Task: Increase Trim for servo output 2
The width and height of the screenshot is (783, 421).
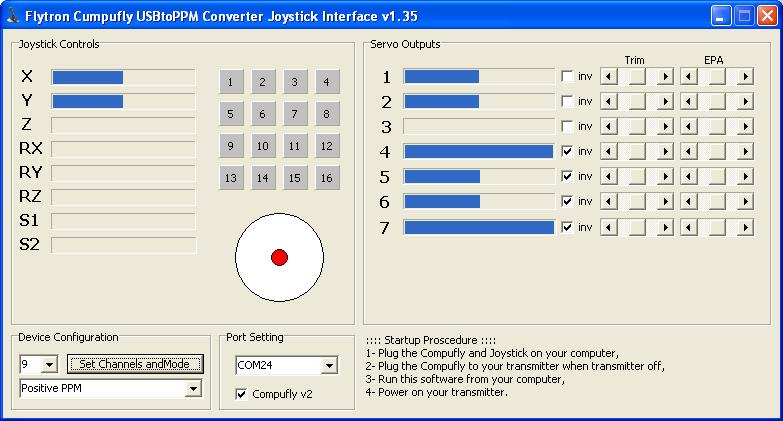Action: [665, 101]
